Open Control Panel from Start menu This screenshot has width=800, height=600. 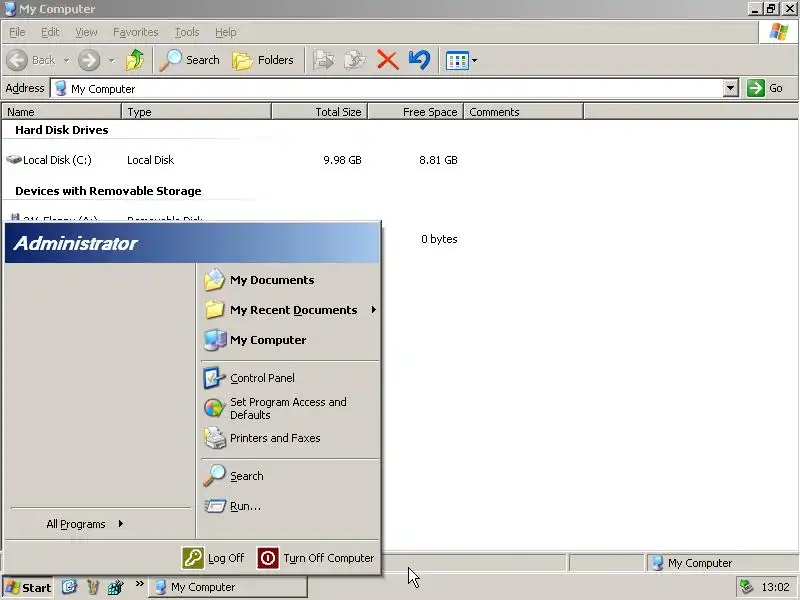click(250, 378)
